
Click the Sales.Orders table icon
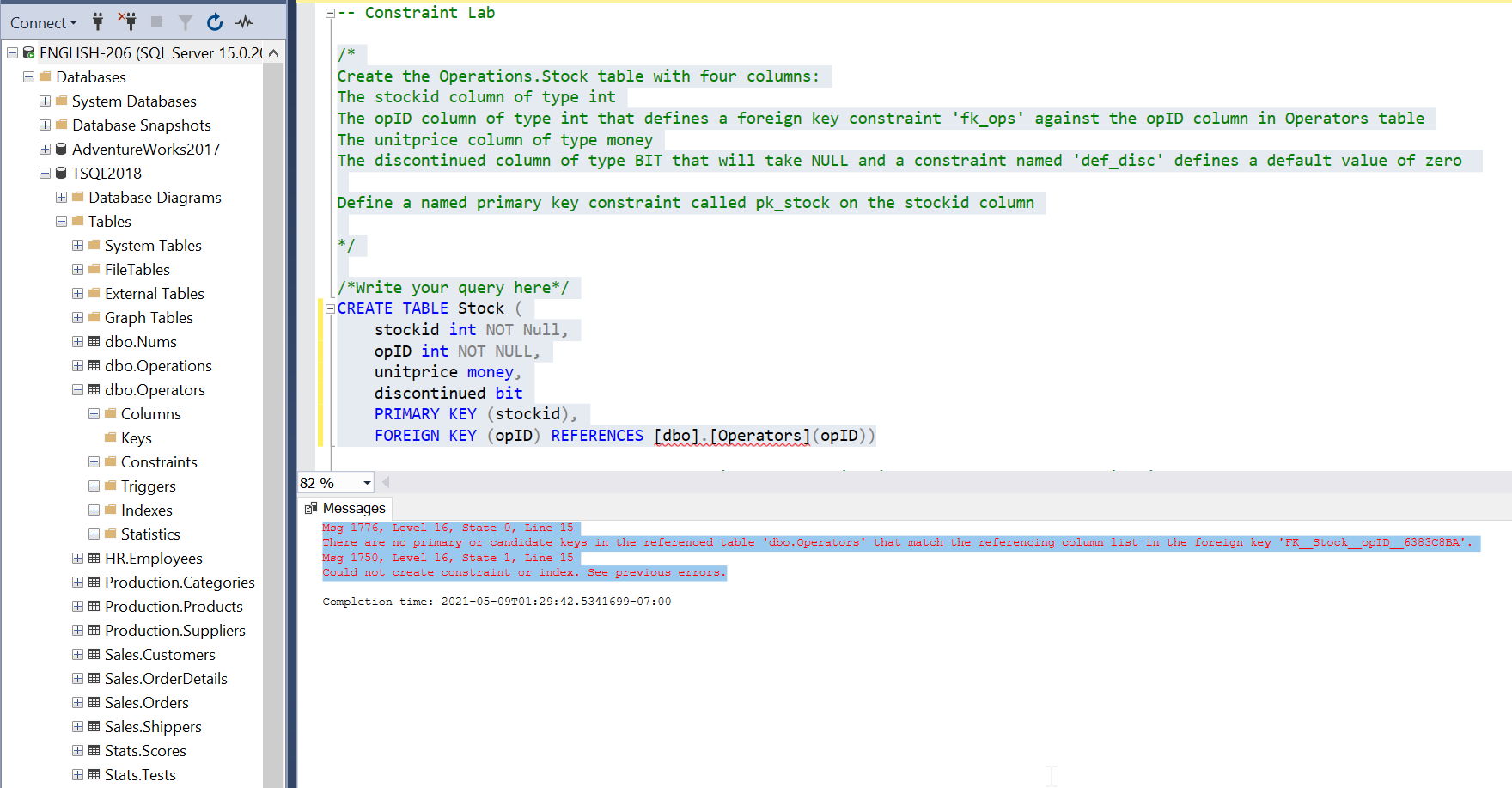(x=94, y=703)
